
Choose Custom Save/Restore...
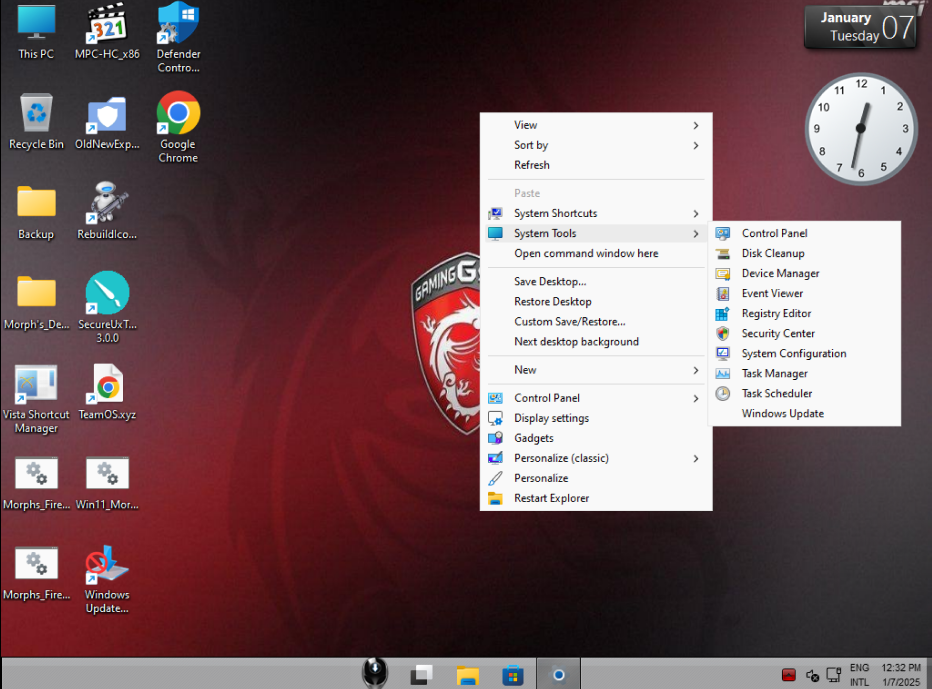point(596,322)
